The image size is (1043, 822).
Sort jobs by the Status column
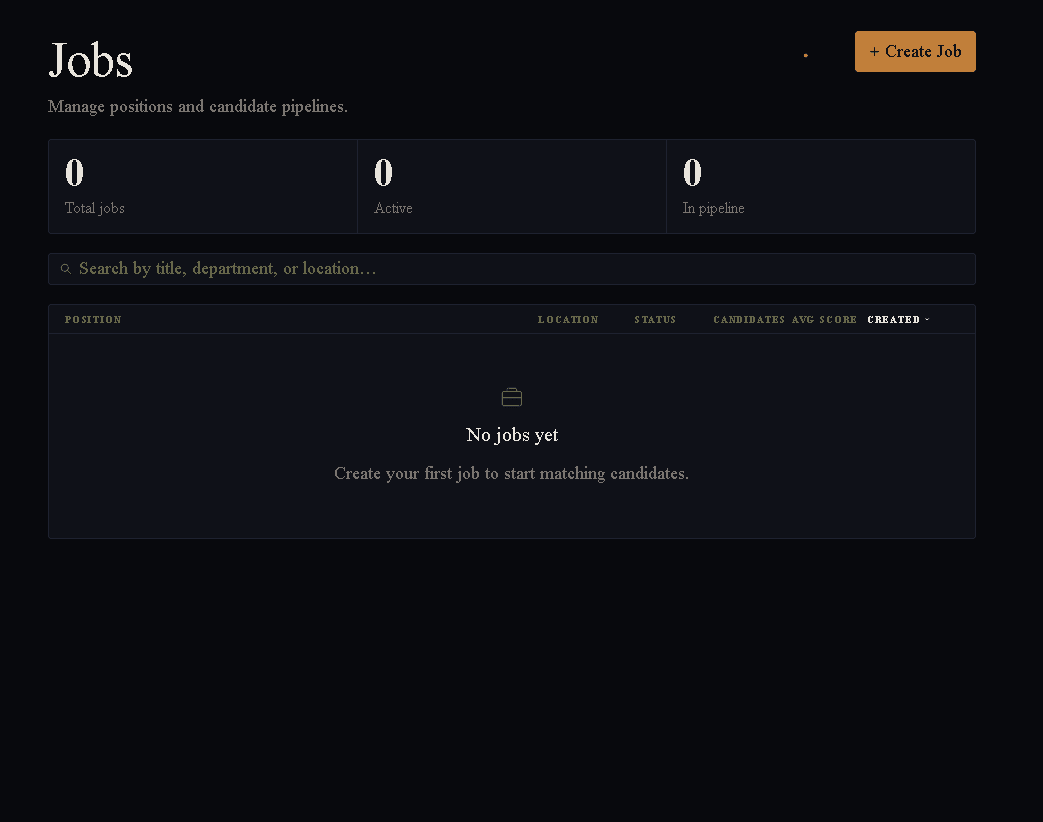[655, 319]
